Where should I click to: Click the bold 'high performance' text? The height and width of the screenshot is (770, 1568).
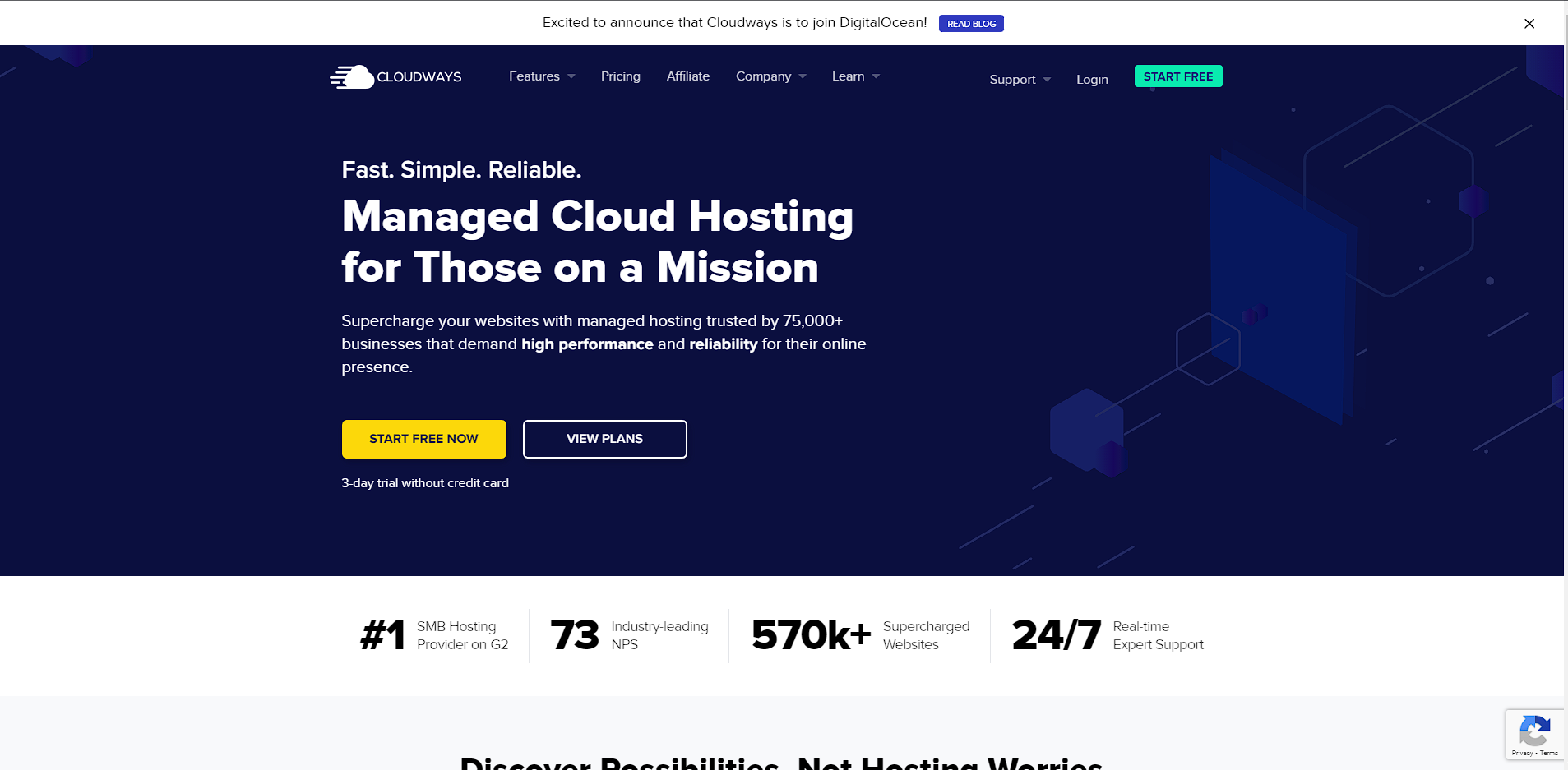point(587,344)
